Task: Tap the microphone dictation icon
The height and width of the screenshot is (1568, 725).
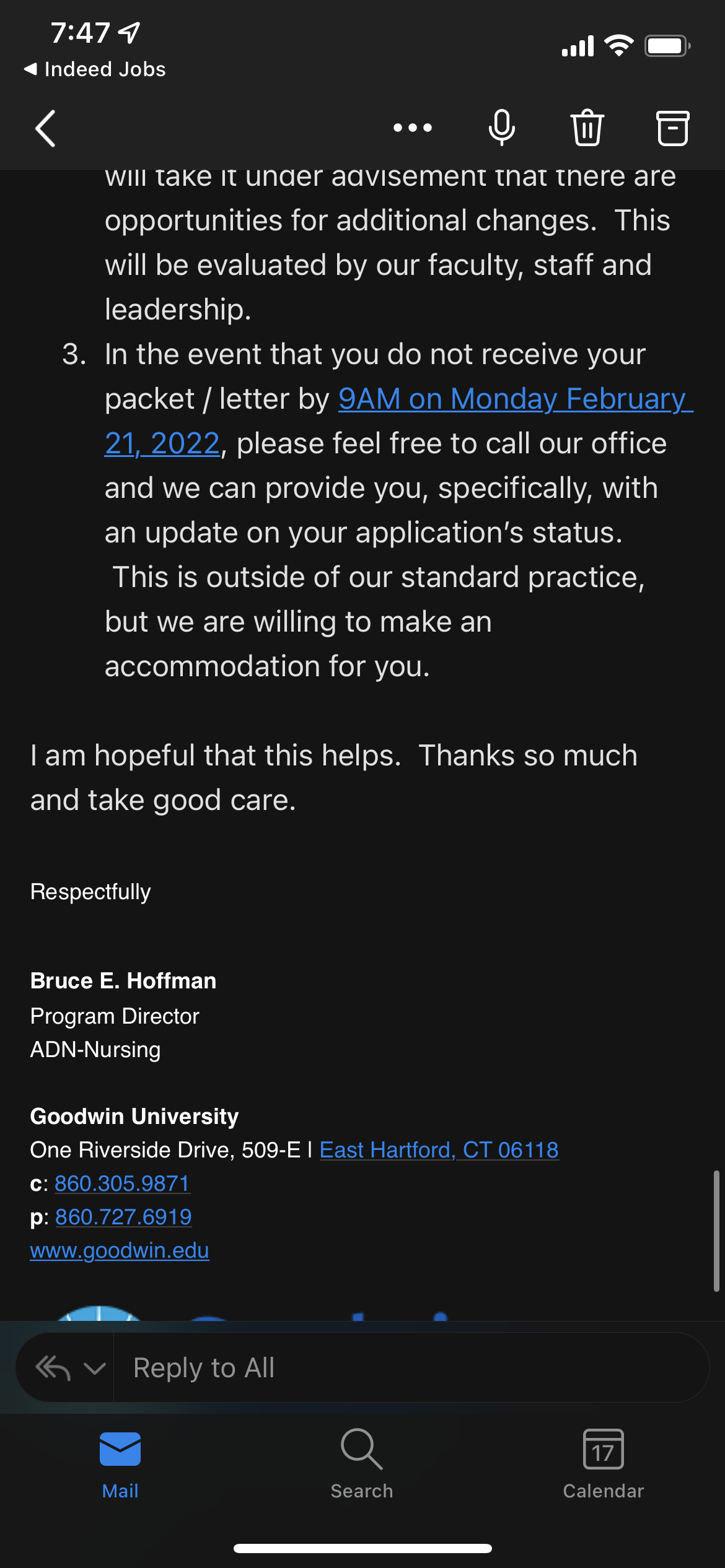Action: [x=501, y=128]
